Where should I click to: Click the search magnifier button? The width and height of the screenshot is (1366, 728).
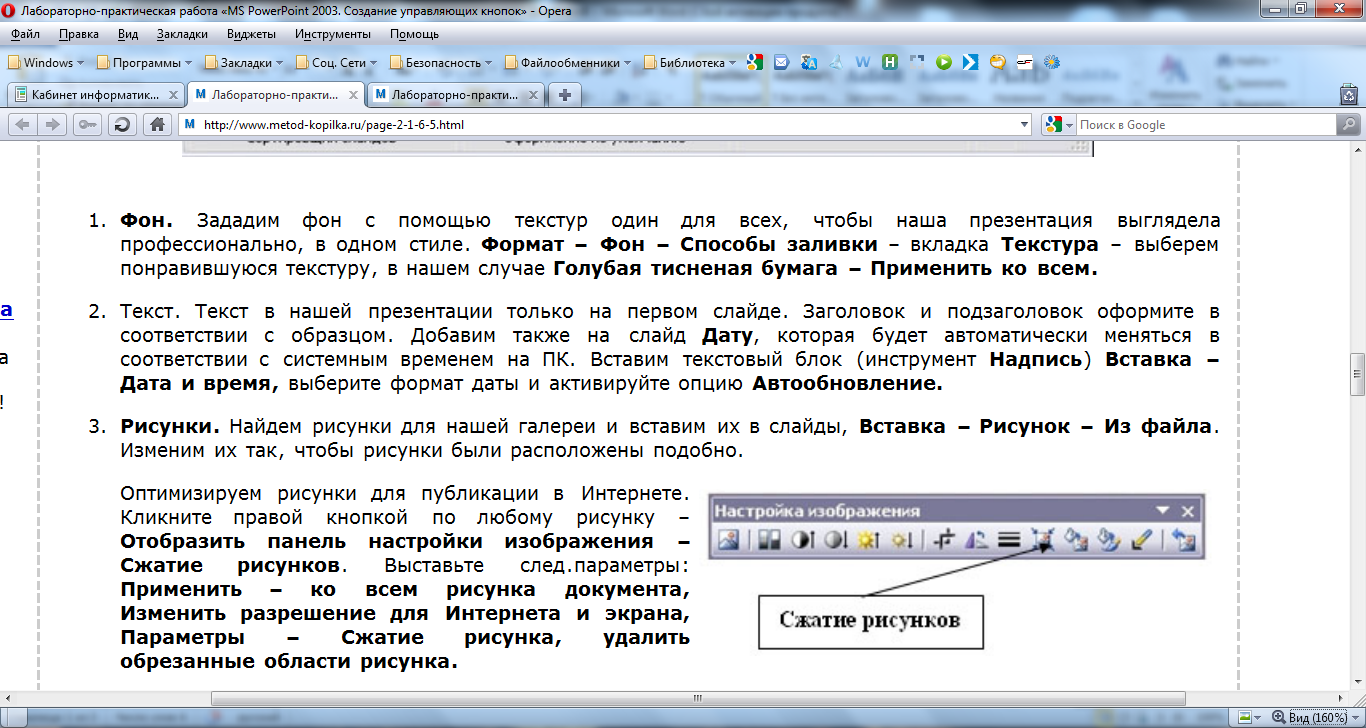click(1348, 125)
